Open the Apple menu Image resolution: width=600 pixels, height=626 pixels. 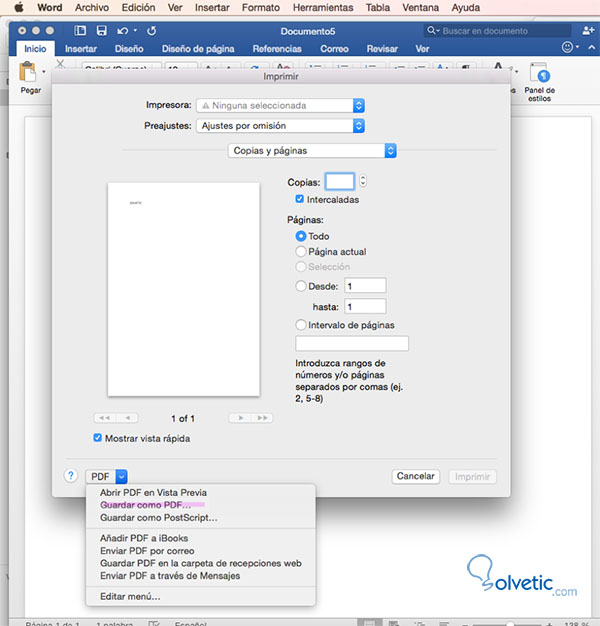point(18,8)
